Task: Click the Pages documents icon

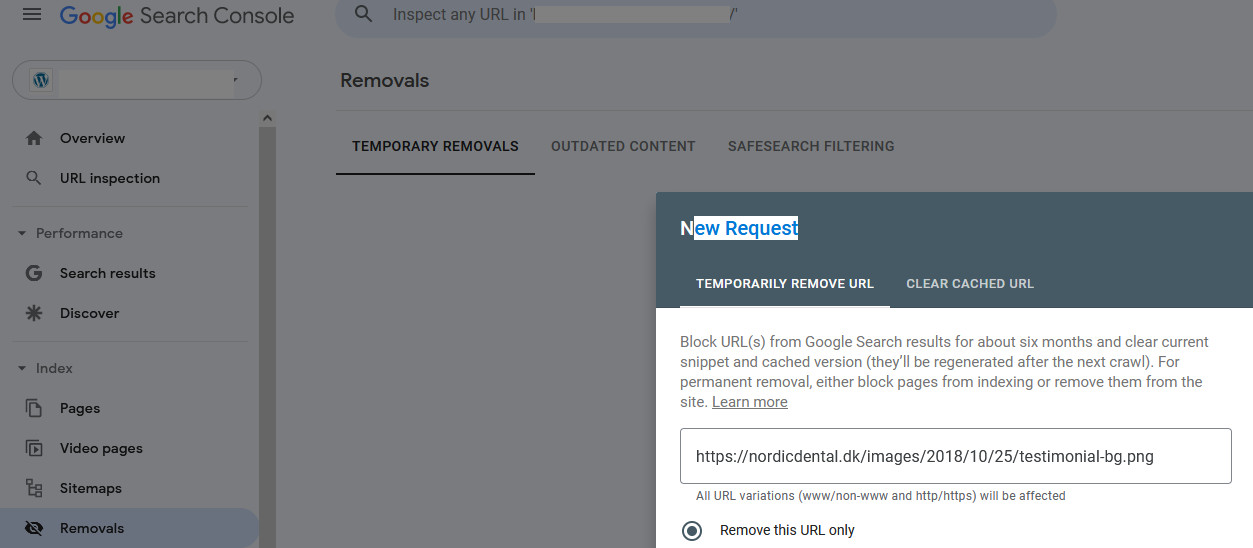Action: pos(34,408)
